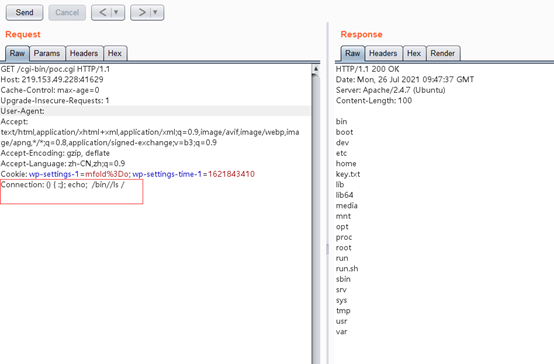The height and width of the screenshot is (364, 554).
Task: Click the Connection header payload line
Action: tap(63, 185)
